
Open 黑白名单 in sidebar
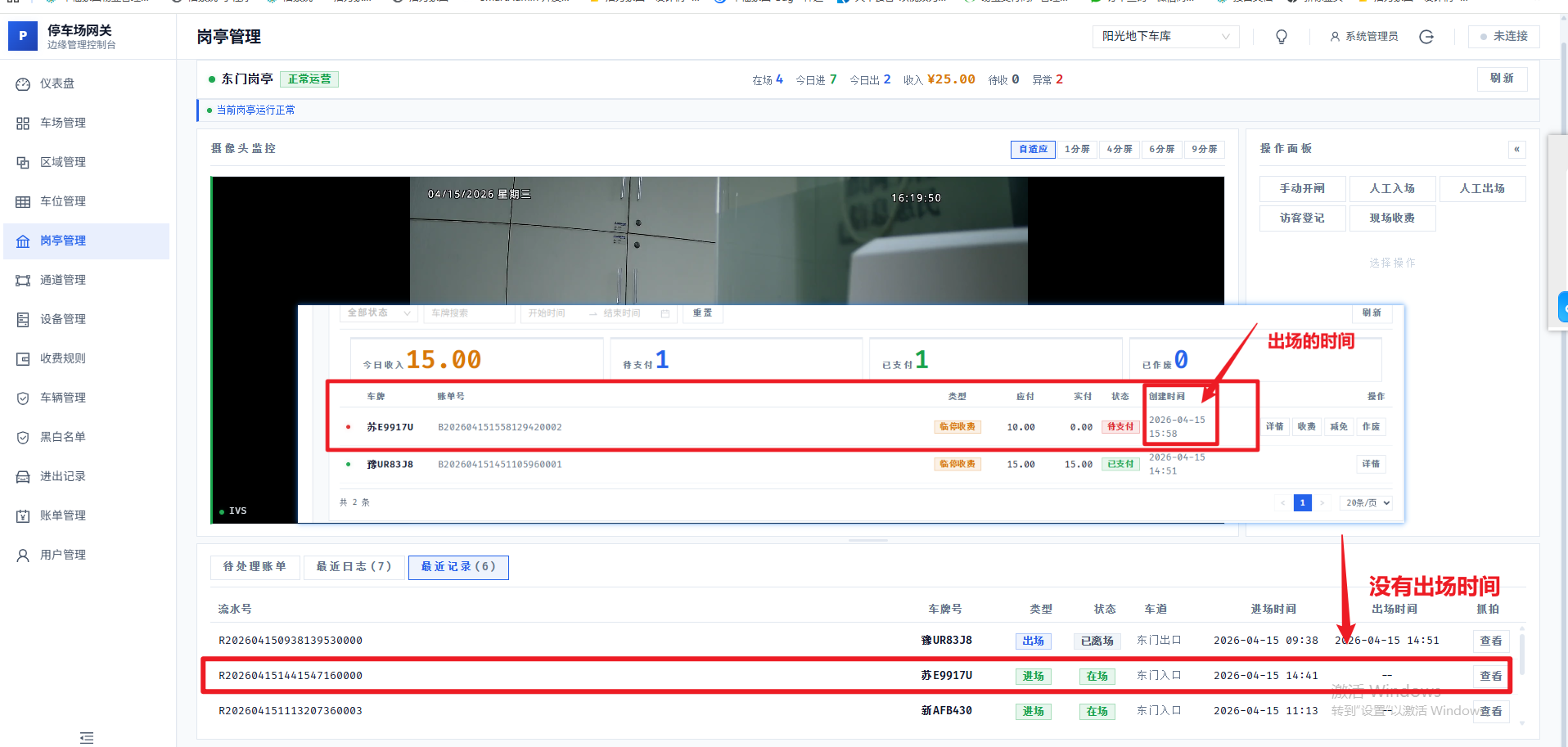click(x=63, y=437)
